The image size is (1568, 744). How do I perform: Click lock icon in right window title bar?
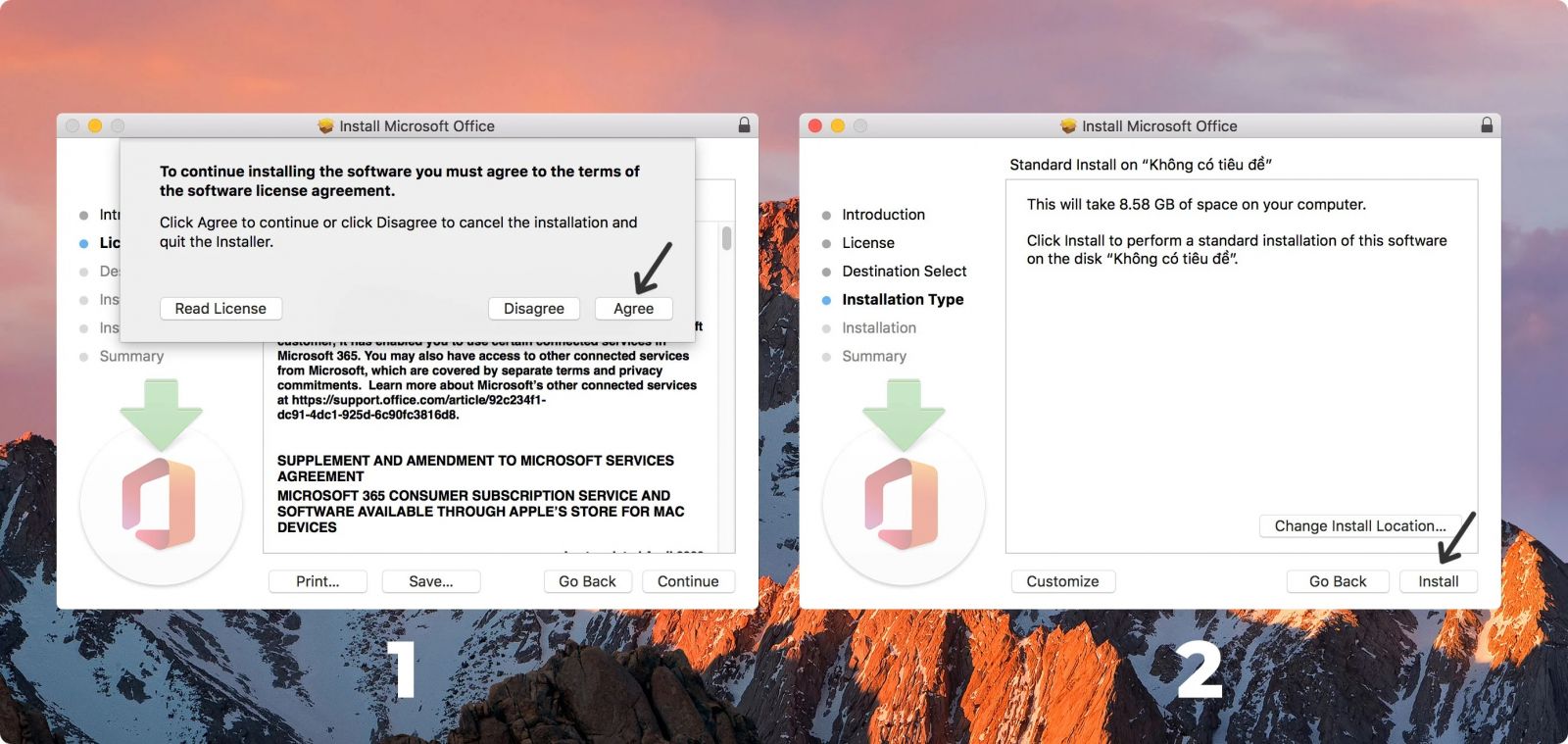coord(1487,125)
